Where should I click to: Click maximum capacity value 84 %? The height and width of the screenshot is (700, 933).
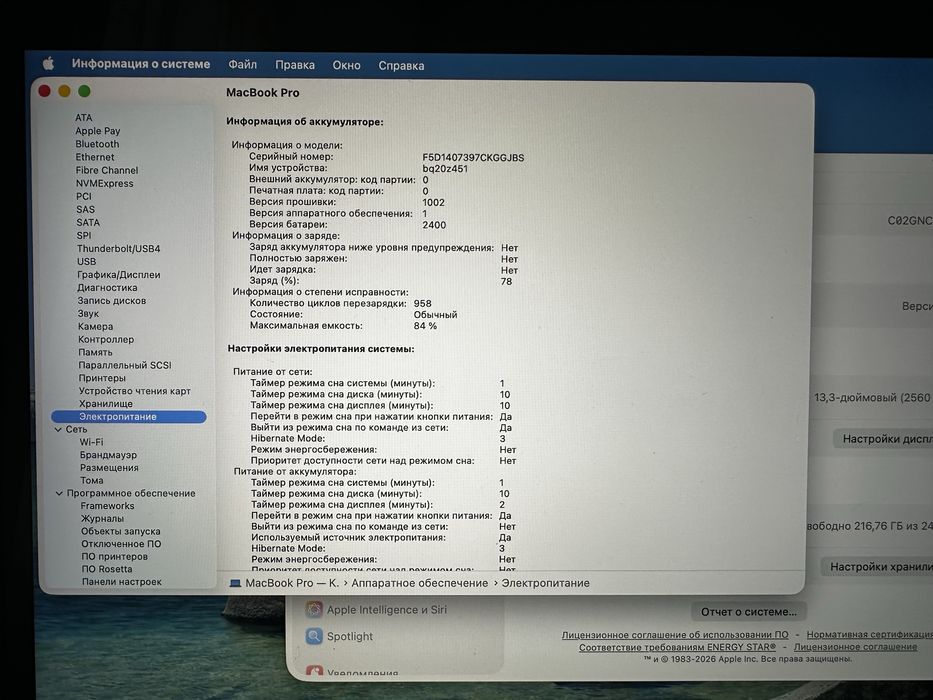(425, 326)
